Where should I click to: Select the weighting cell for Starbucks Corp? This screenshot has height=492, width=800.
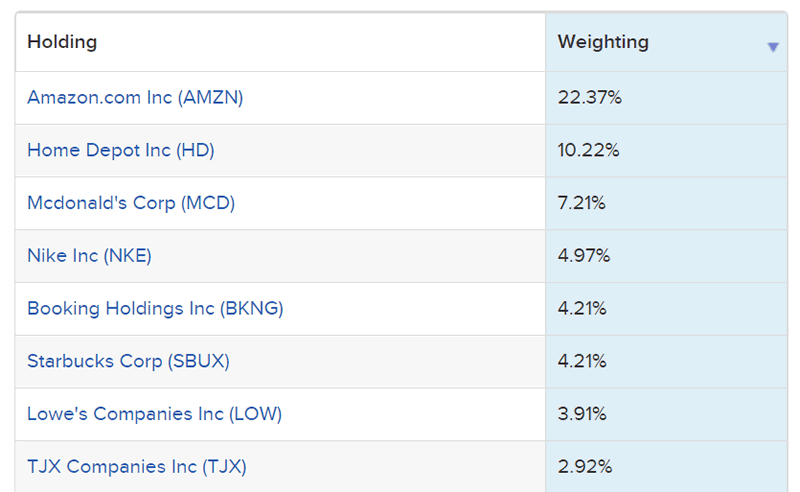pos(582,361)
